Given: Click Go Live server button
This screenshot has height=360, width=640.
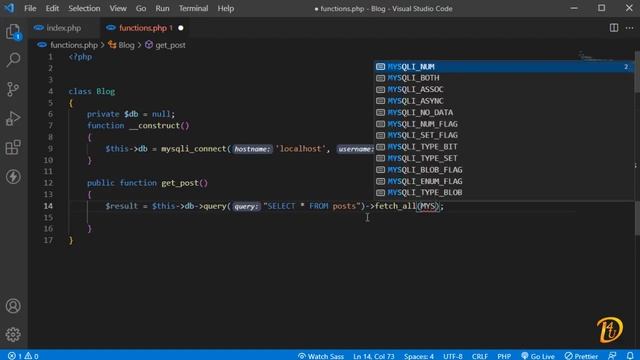Looking at the screenshot, I should 538,356.
